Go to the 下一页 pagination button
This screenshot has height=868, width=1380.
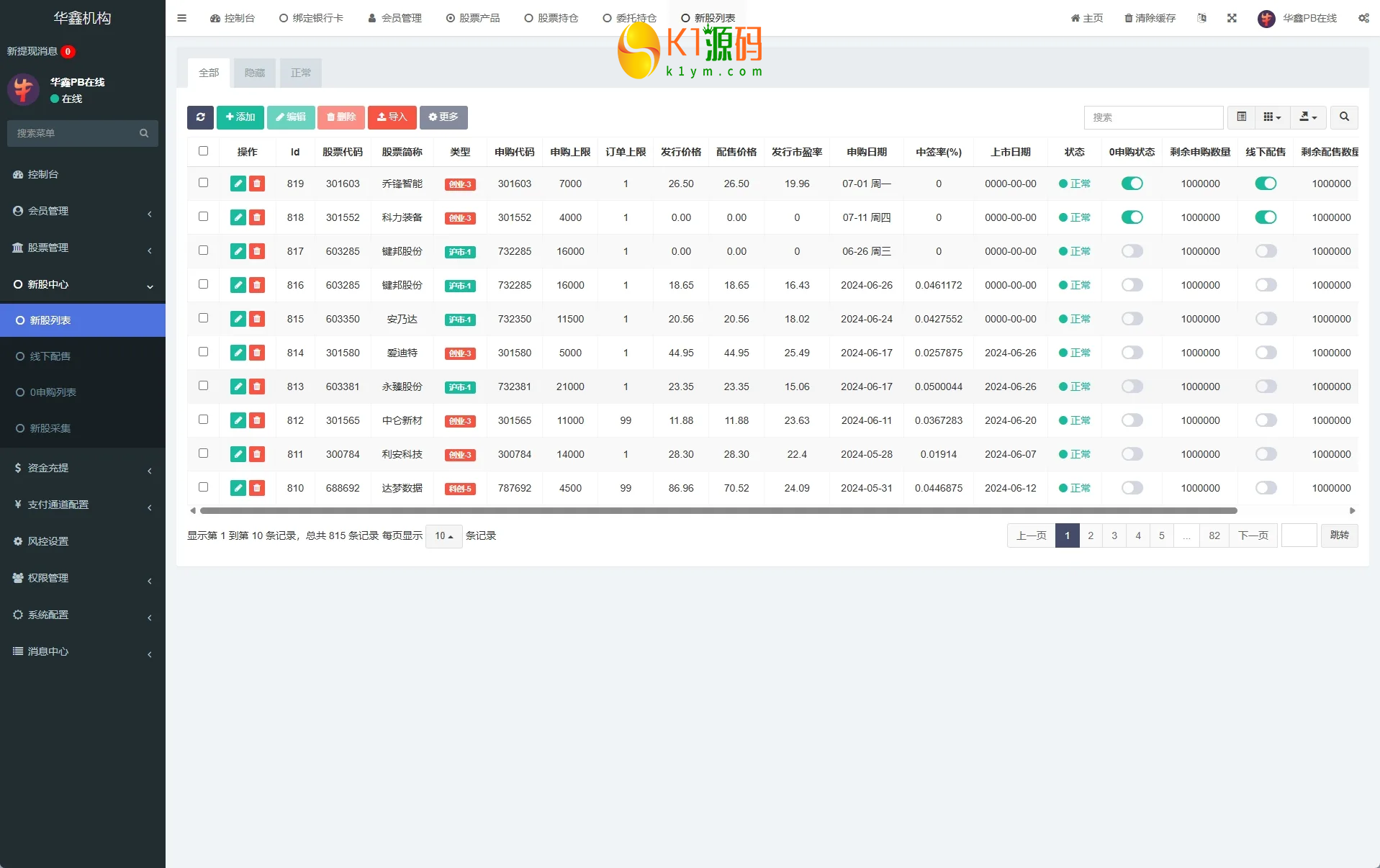tap(1253, 535)
